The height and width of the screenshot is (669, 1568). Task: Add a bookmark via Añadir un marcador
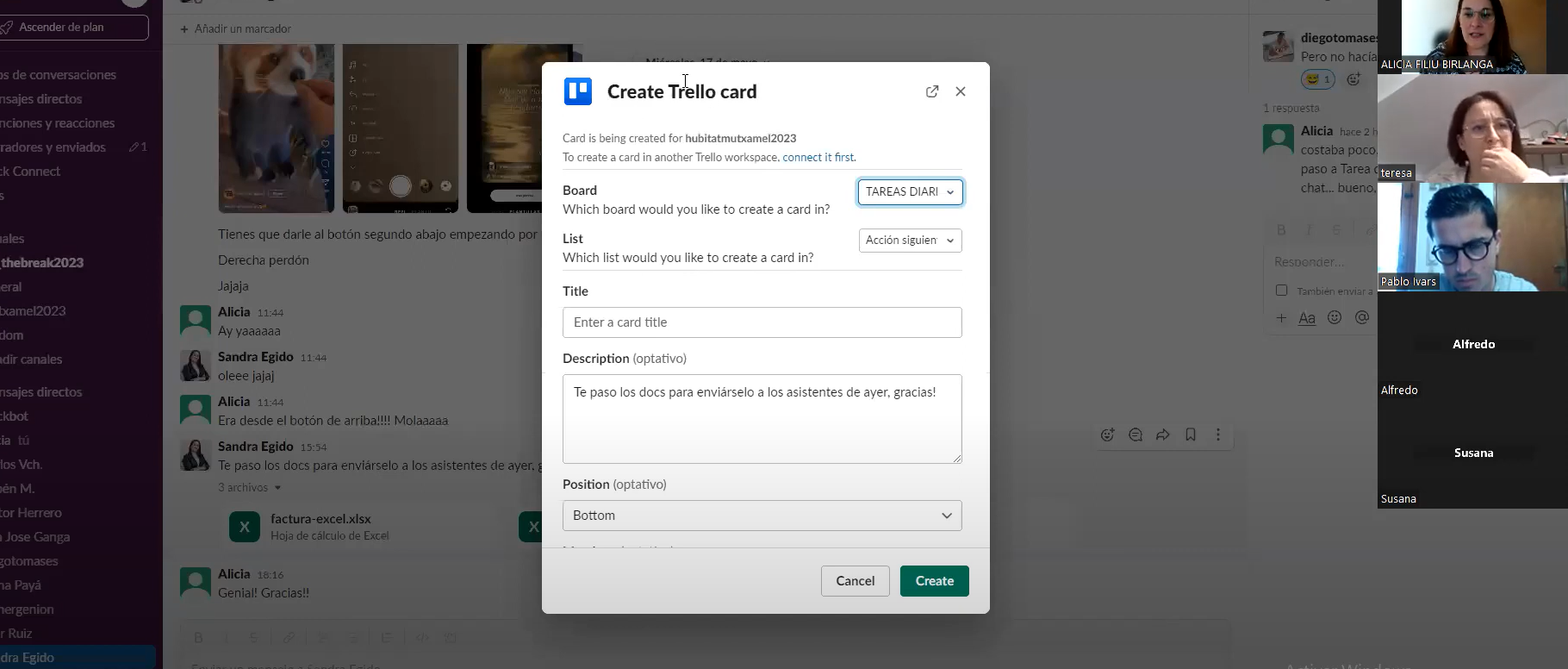[x=235, y=29]
